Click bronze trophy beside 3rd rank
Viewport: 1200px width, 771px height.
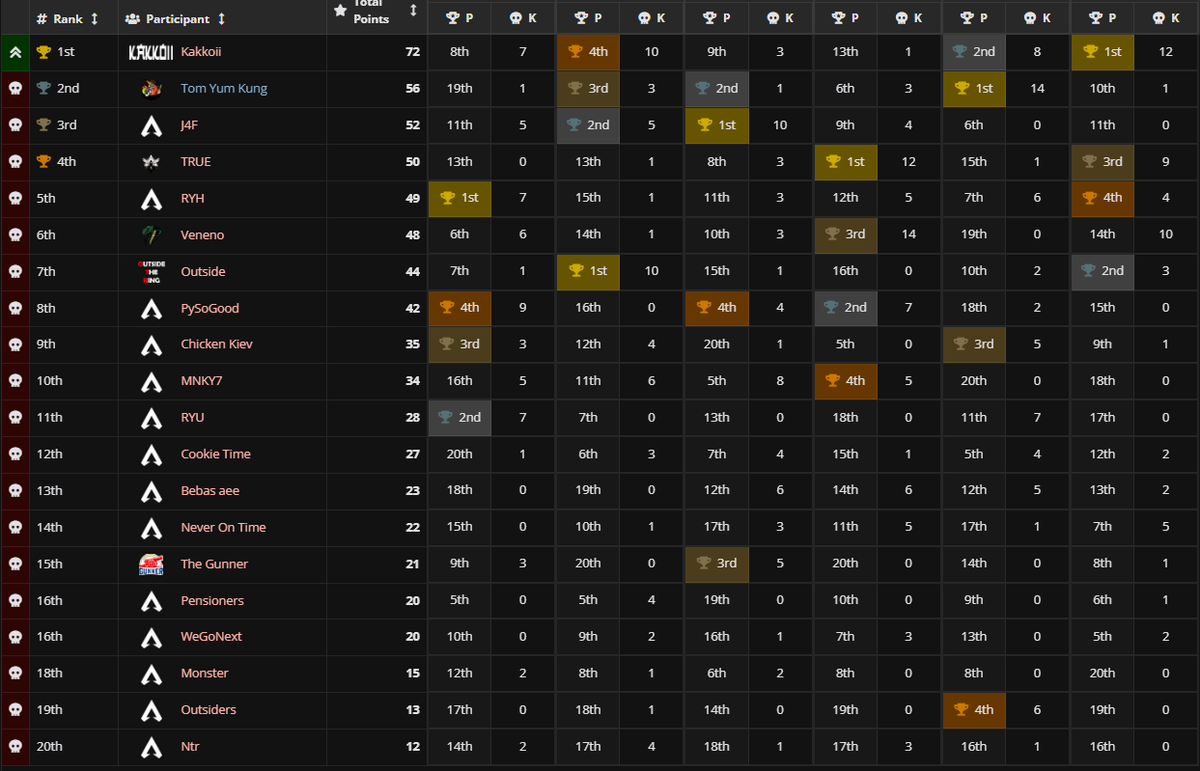[x=43, y=125]
